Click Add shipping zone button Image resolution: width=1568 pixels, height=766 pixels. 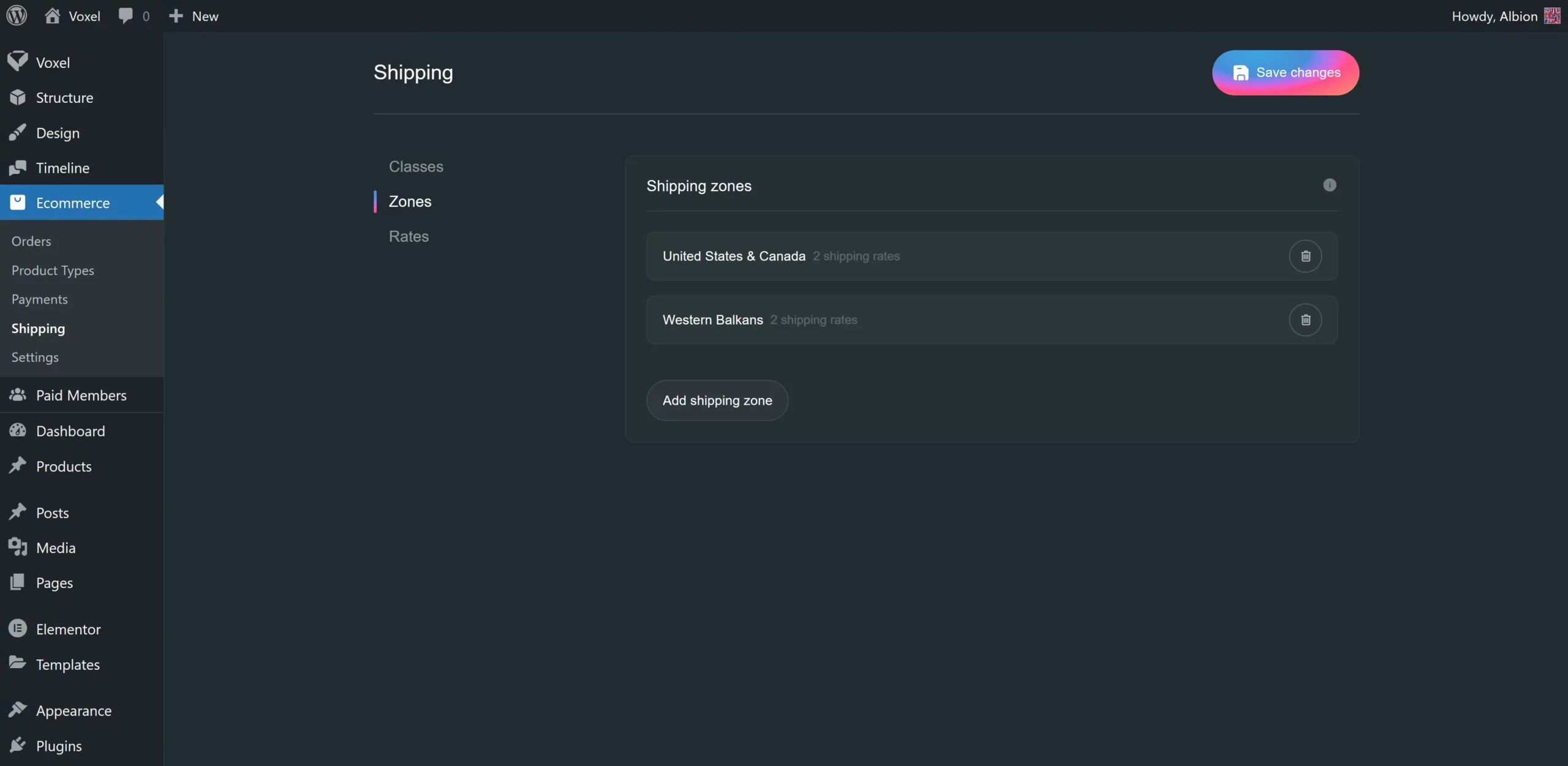717,400
